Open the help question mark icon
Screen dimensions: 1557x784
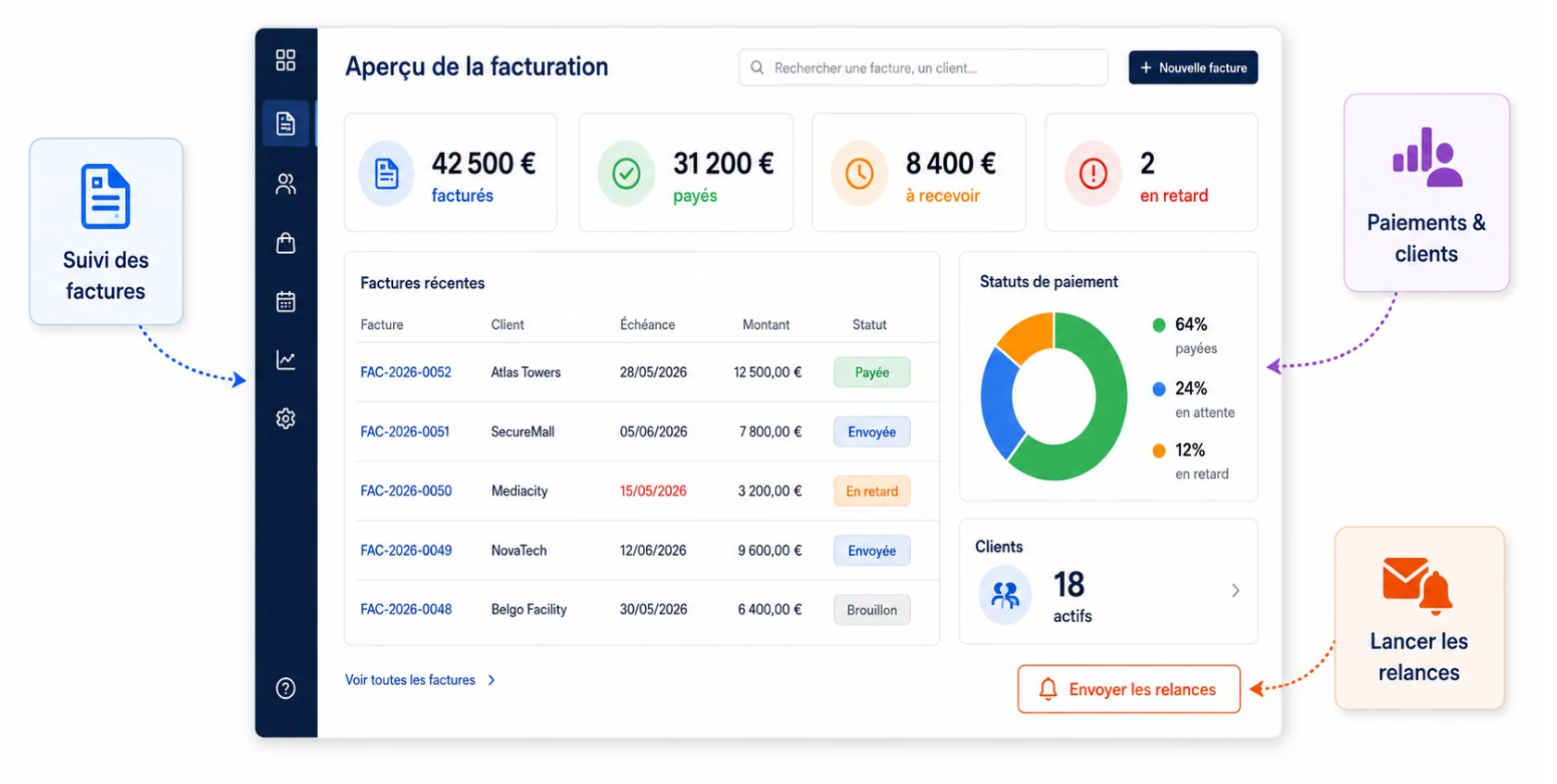coord(285,689)
